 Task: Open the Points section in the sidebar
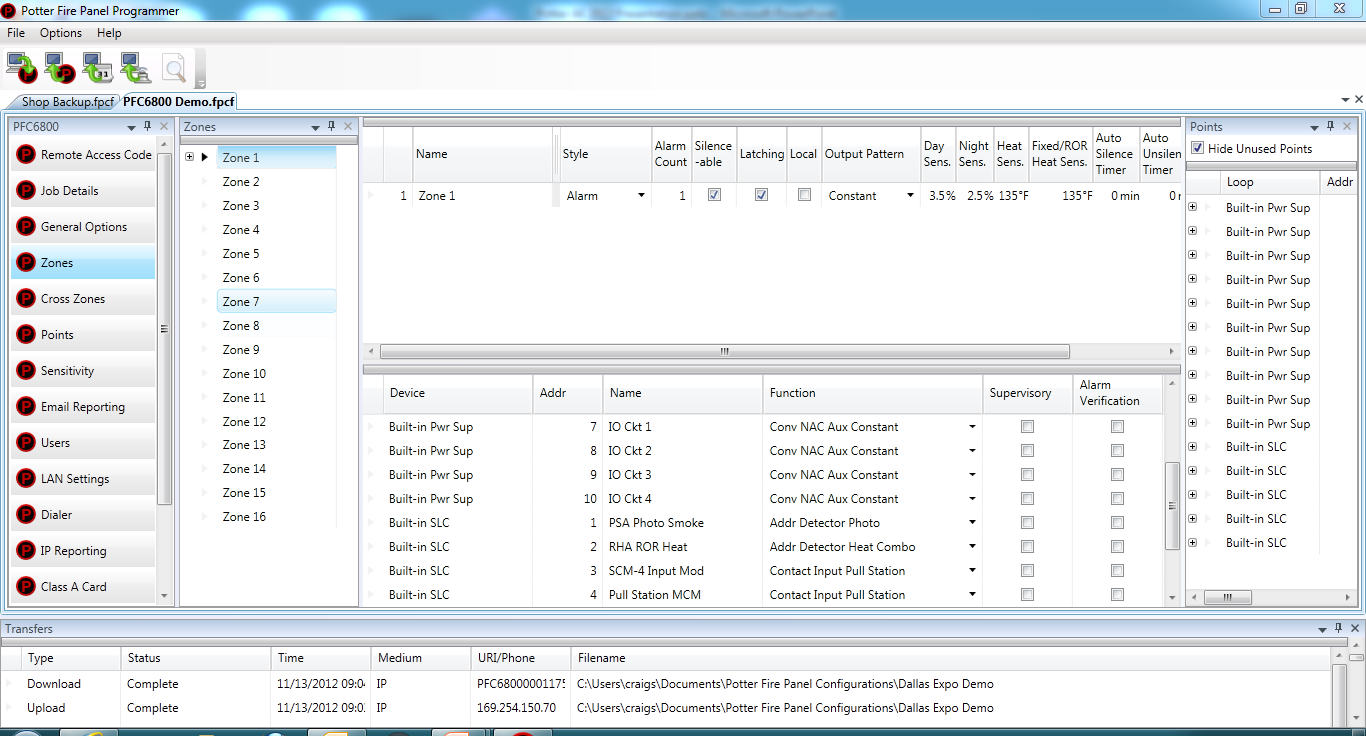click(83, 335)
